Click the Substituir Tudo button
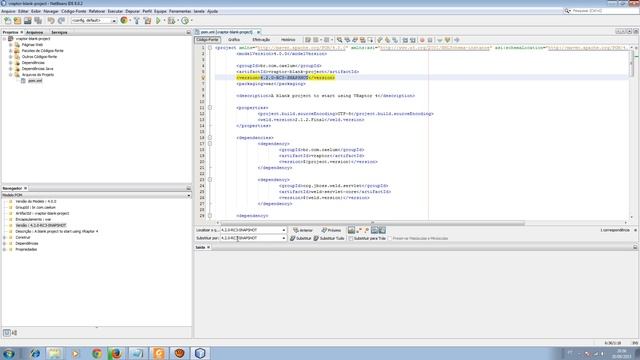This screenshot has height=360, width=640. [329, 238]
